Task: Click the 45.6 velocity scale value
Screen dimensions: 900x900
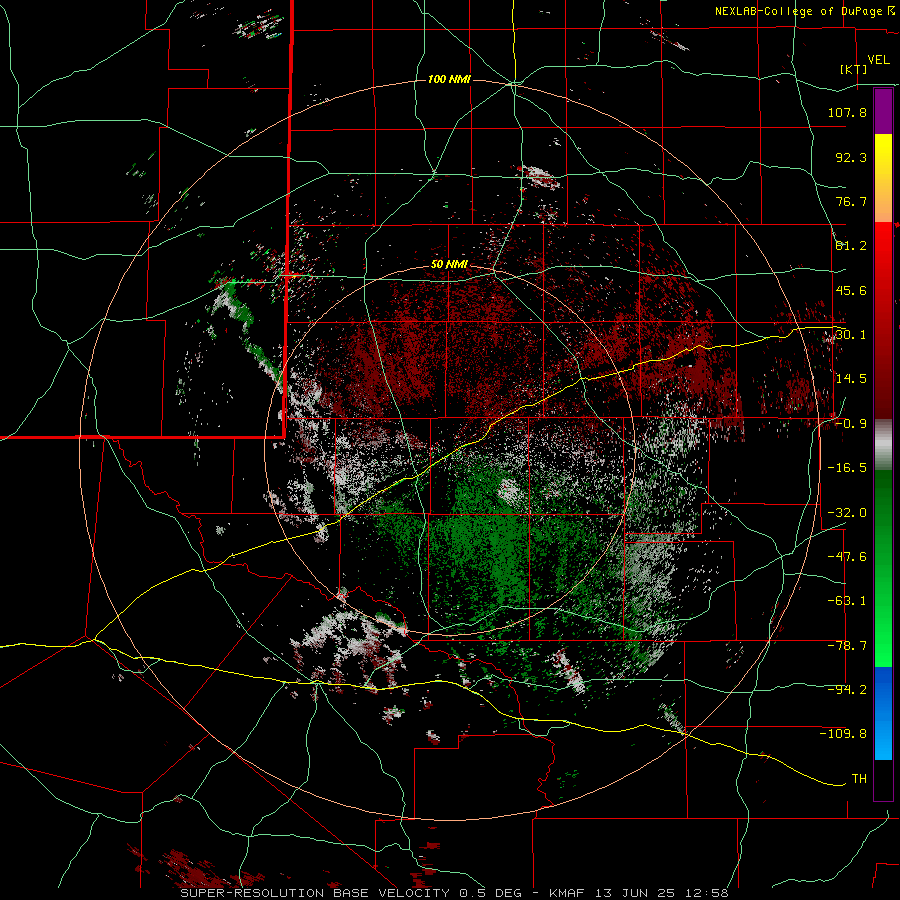Action: tap(851, 290)
